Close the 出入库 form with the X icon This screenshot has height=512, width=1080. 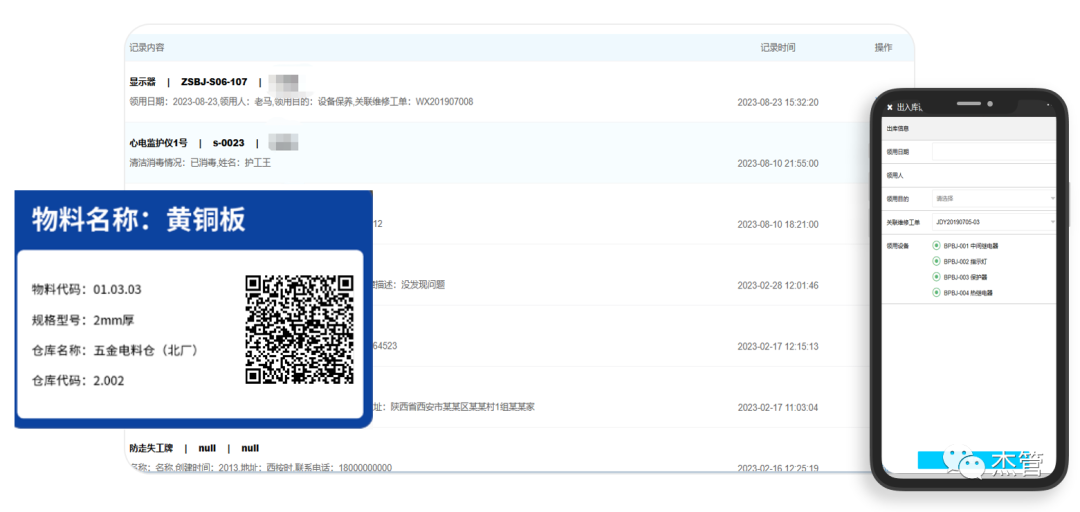click(x=890, y=107)
